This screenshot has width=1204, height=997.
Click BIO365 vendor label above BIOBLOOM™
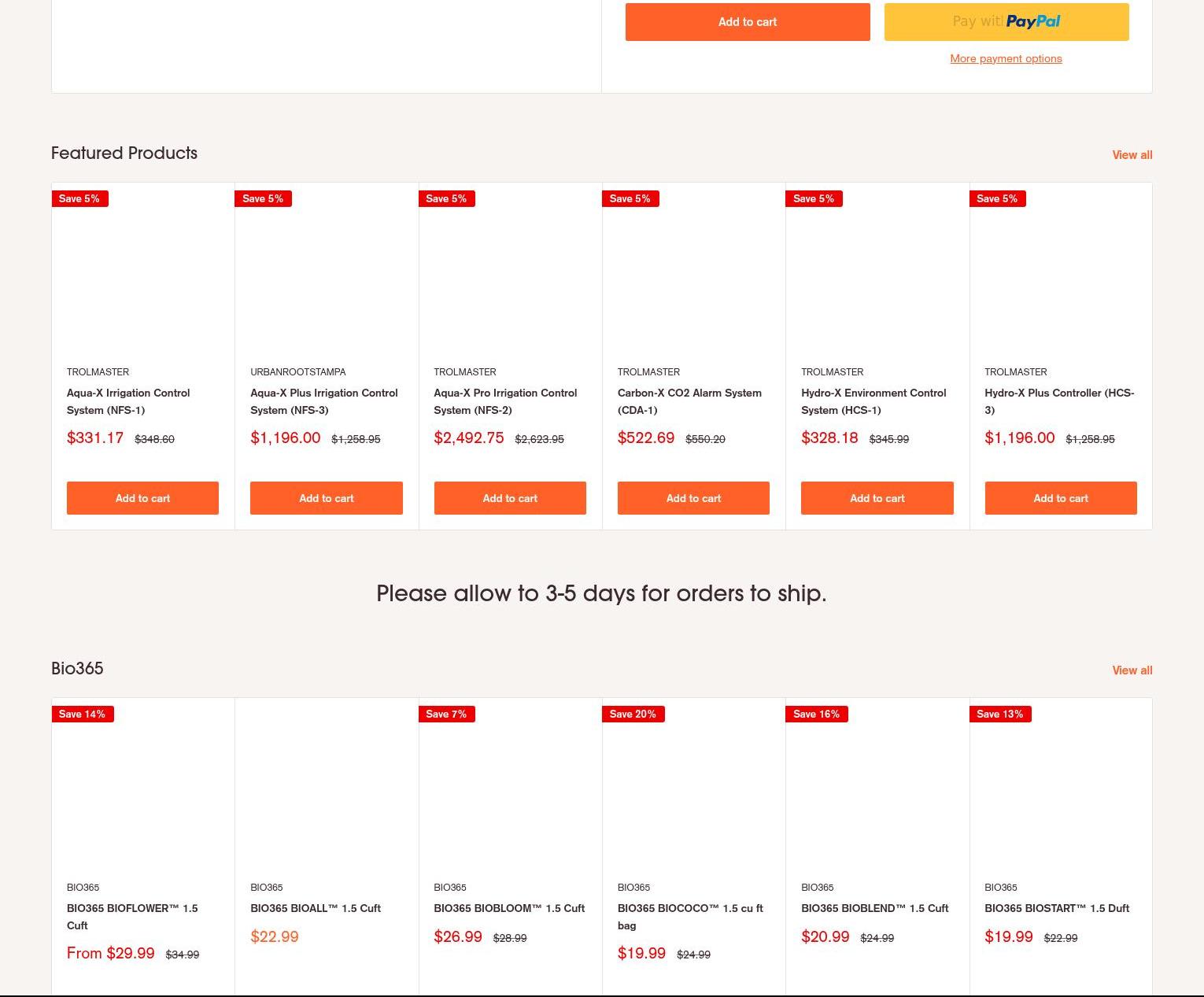coord(450,888)
